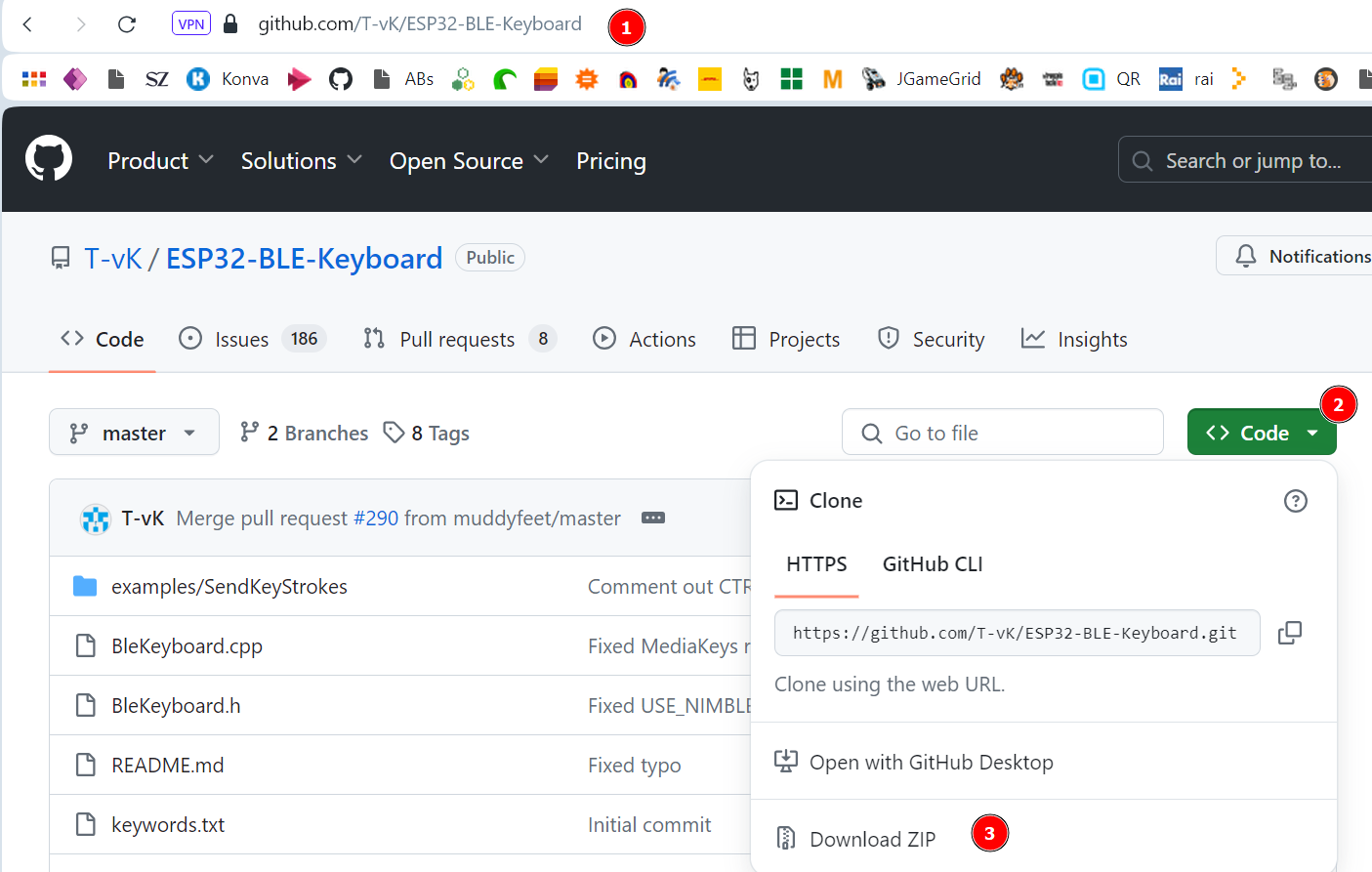Click the Go to file search box
1372x872 pixels.
coord(1003,432)
